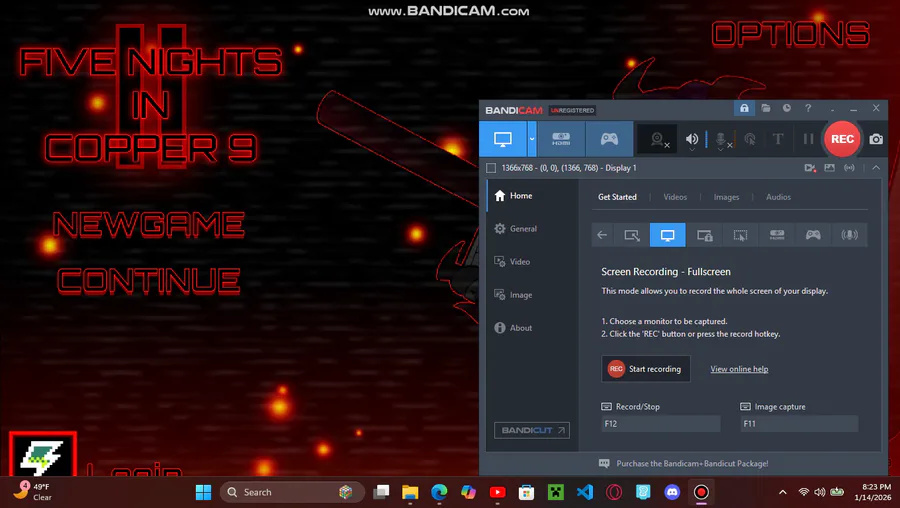Screen dimensions: 900x508
Task: Click the back arrow in mode selector
Action: (x=602, y=235)
